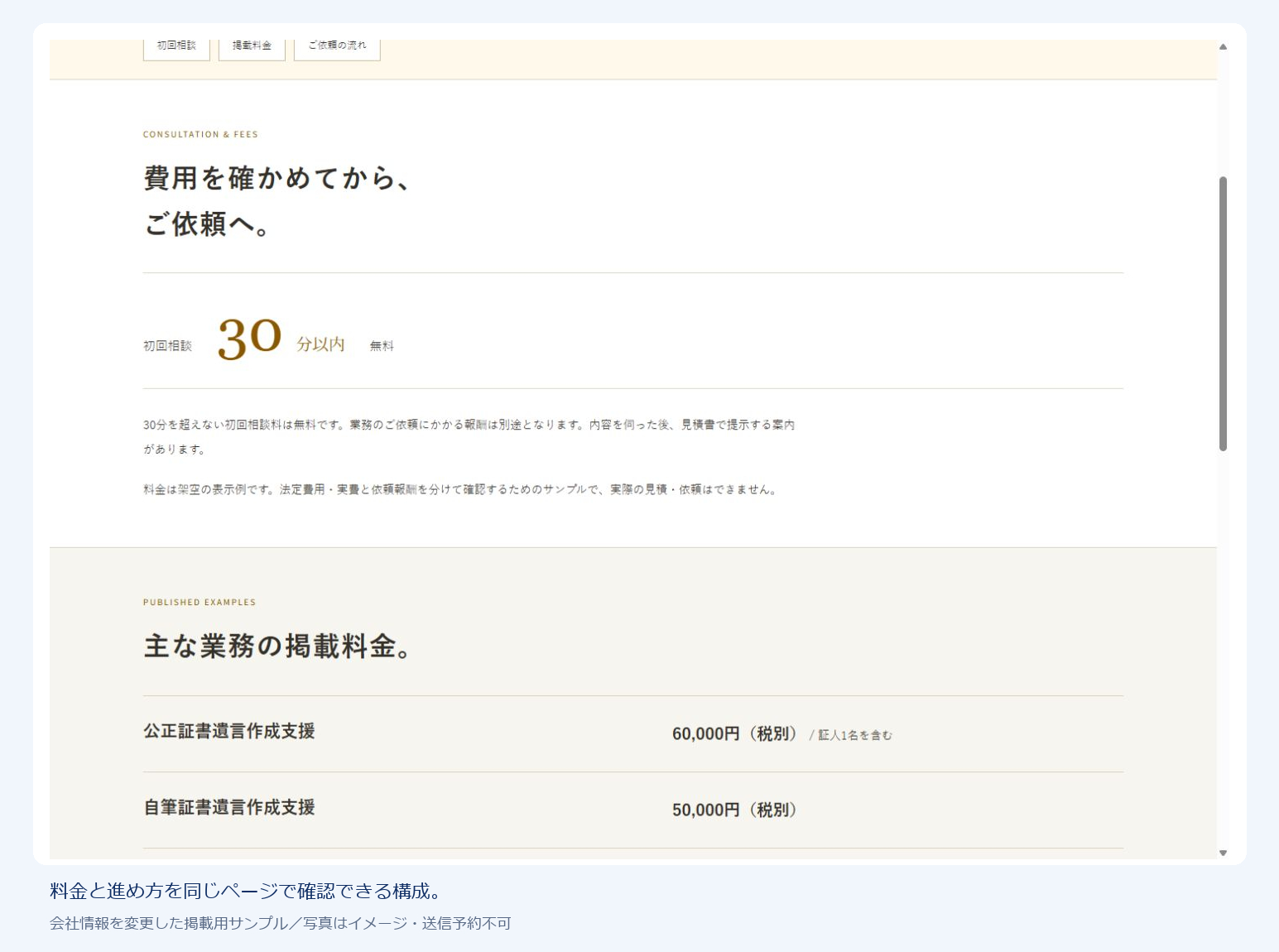The height and width of the screenshot is (952, 1279).
Task: Click the scrollbar up arrow
Action: tap(1223, 46)
